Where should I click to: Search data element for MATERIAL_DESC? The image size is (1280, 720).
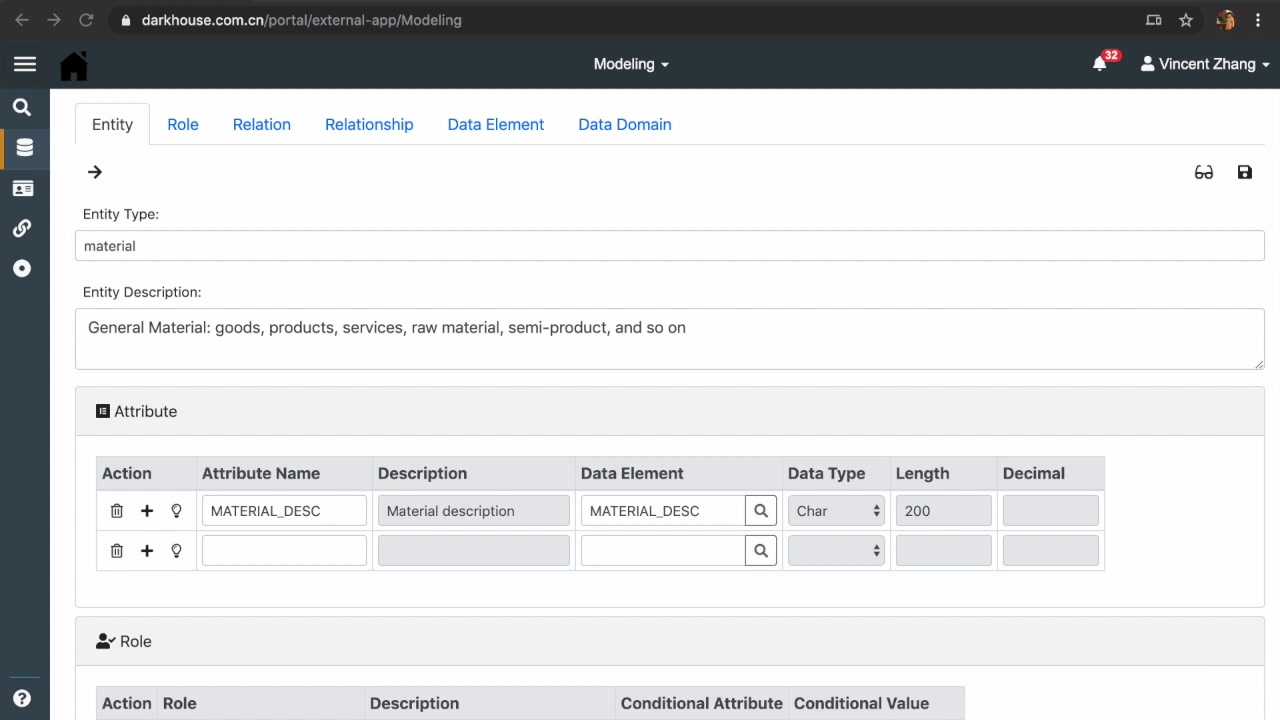click(761, 511)
